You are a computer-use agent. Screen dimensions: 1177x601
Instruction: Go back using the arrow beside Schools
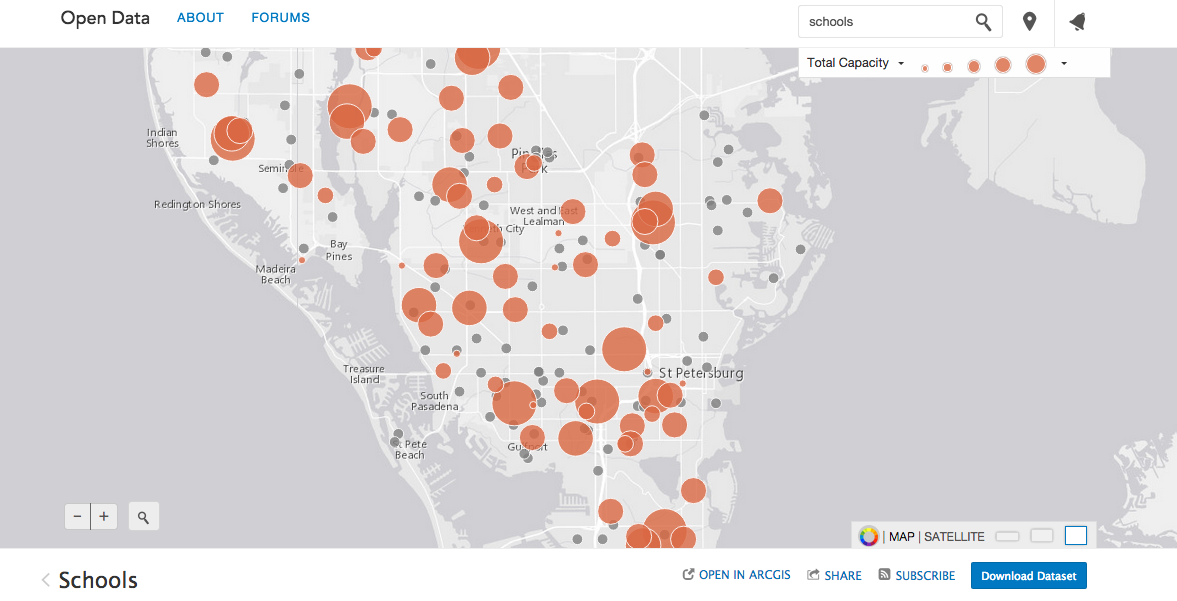(x=46, y=579)
